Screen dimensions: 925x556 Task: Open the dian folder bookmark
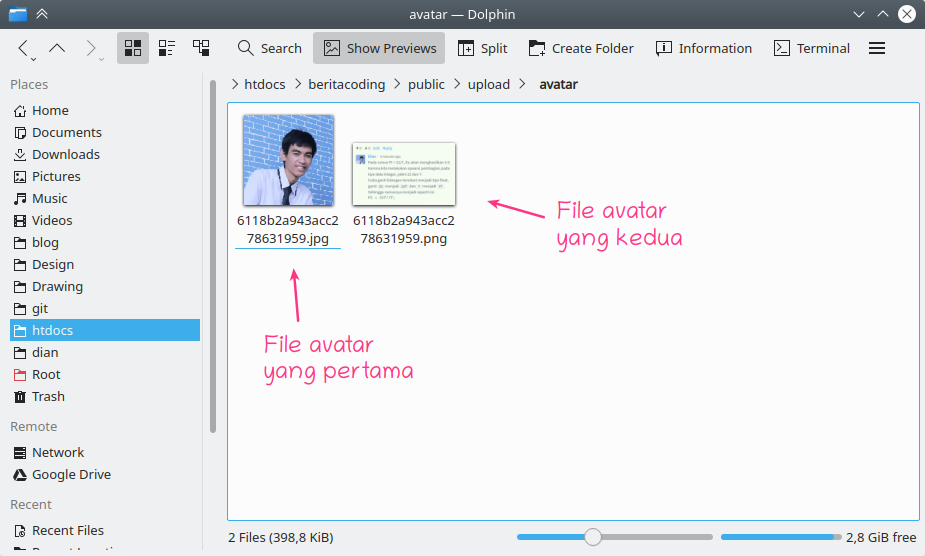click(x=105, y=352)
